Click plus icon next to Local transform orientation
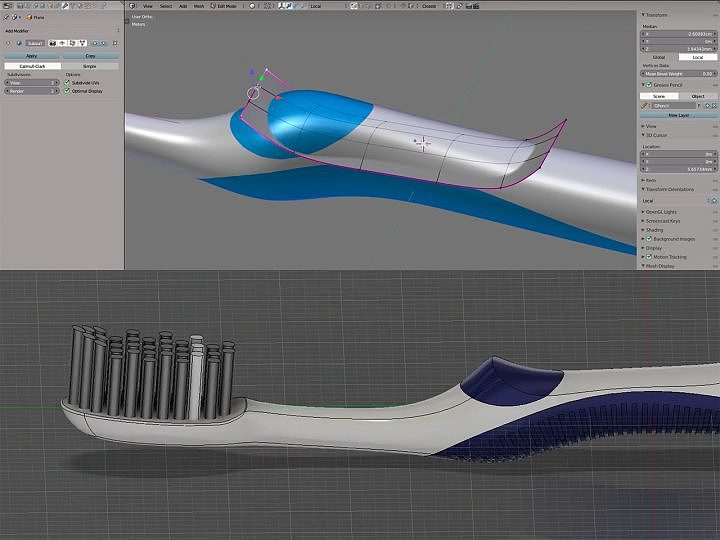The width and height of the screenshot is (720, 540). click(x=714, y=201)
